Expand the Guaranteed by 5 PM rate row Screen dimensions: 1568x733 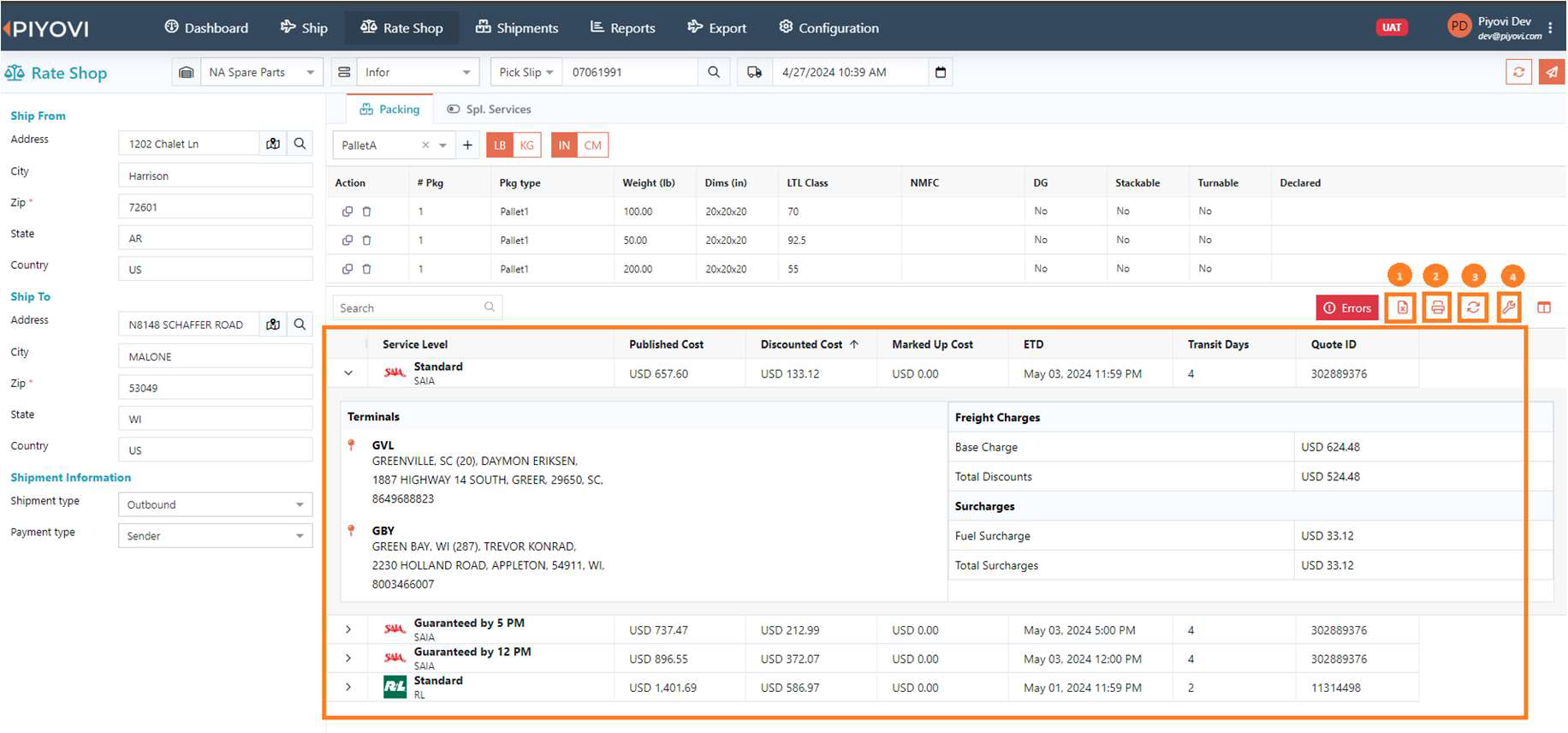[x=348, y=629]
